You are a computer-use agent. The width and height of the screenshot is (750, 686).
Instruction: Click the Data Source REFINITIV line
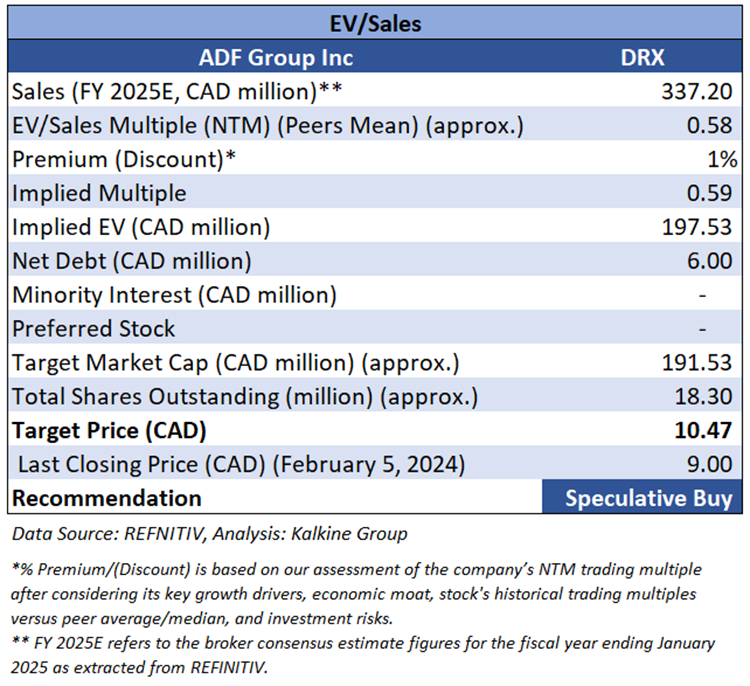click(209, 534)
